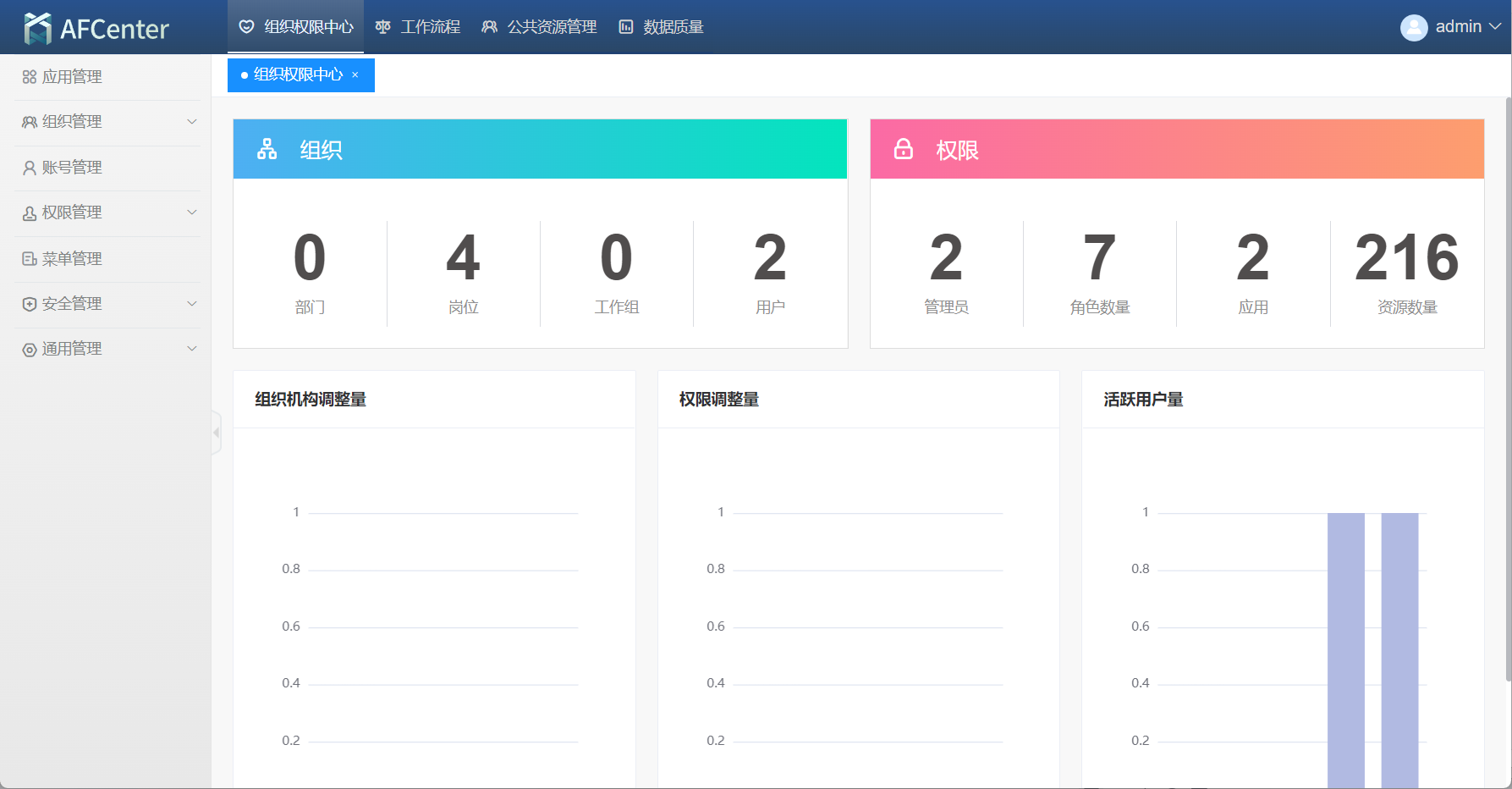Expand the 组织管理 submenu chevron

pyautogui.click(x=192, y=122)
